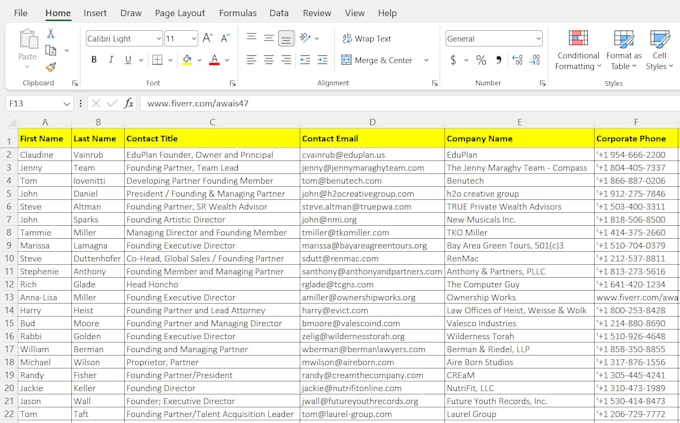
Task: Switch to the Formulas tab
Action: [238, 13]
